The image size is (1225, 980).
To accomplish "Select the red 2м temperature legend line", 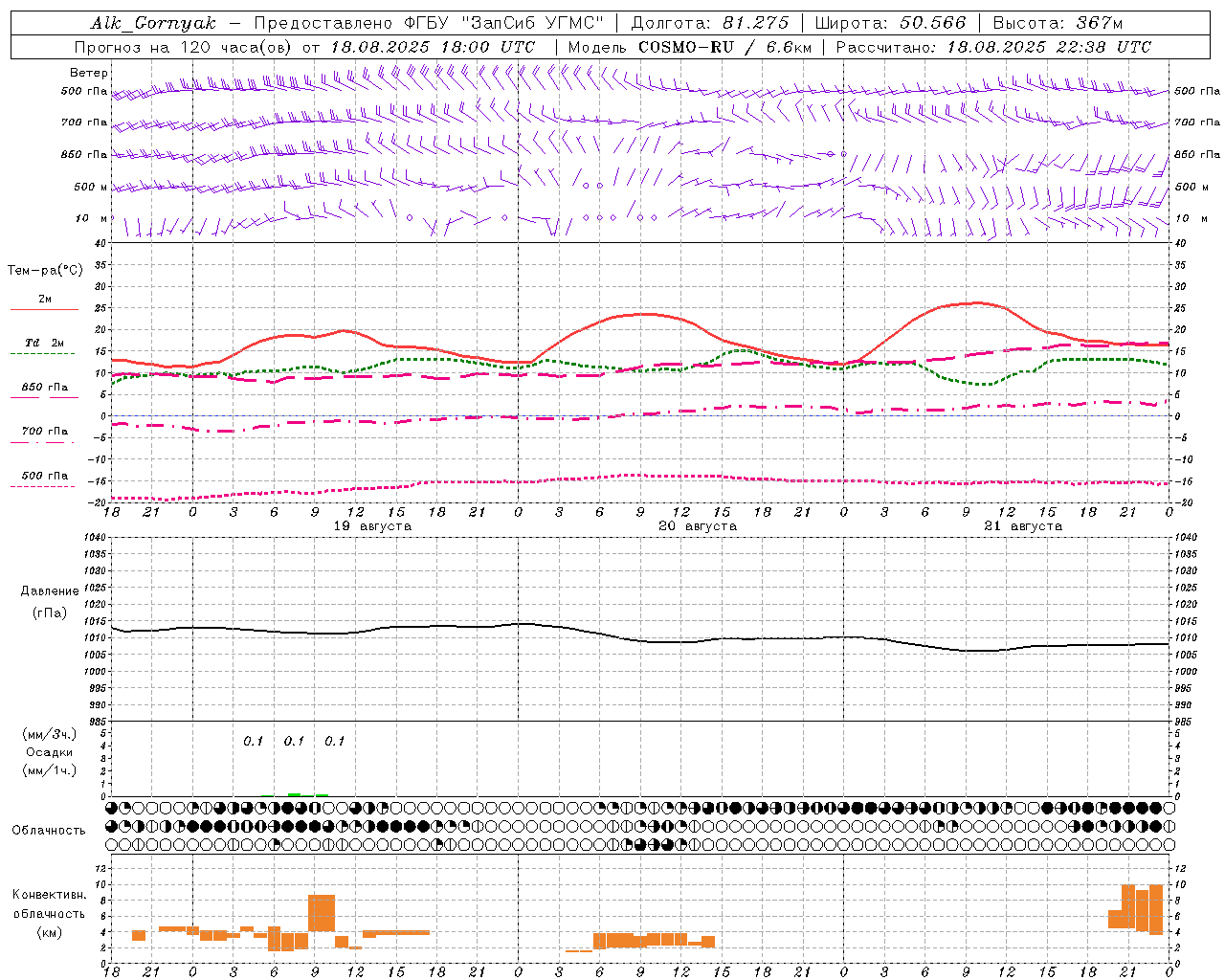I will tap(44, 309).
